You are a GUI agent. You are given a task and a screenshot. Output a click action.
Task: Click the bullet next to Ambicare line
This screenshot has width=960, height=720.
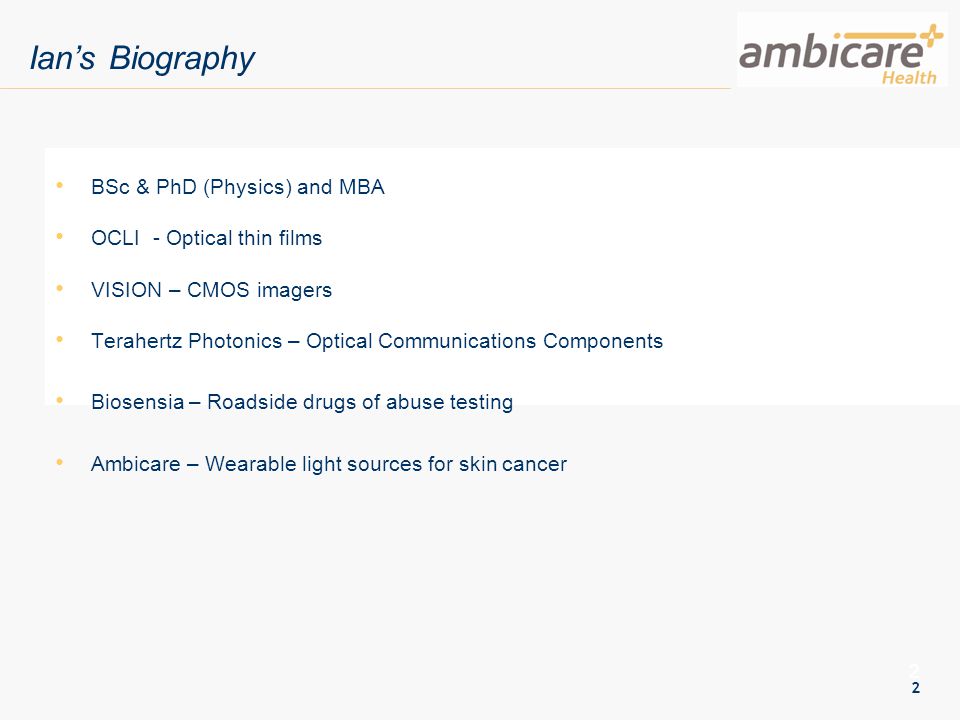click(59, 462)
